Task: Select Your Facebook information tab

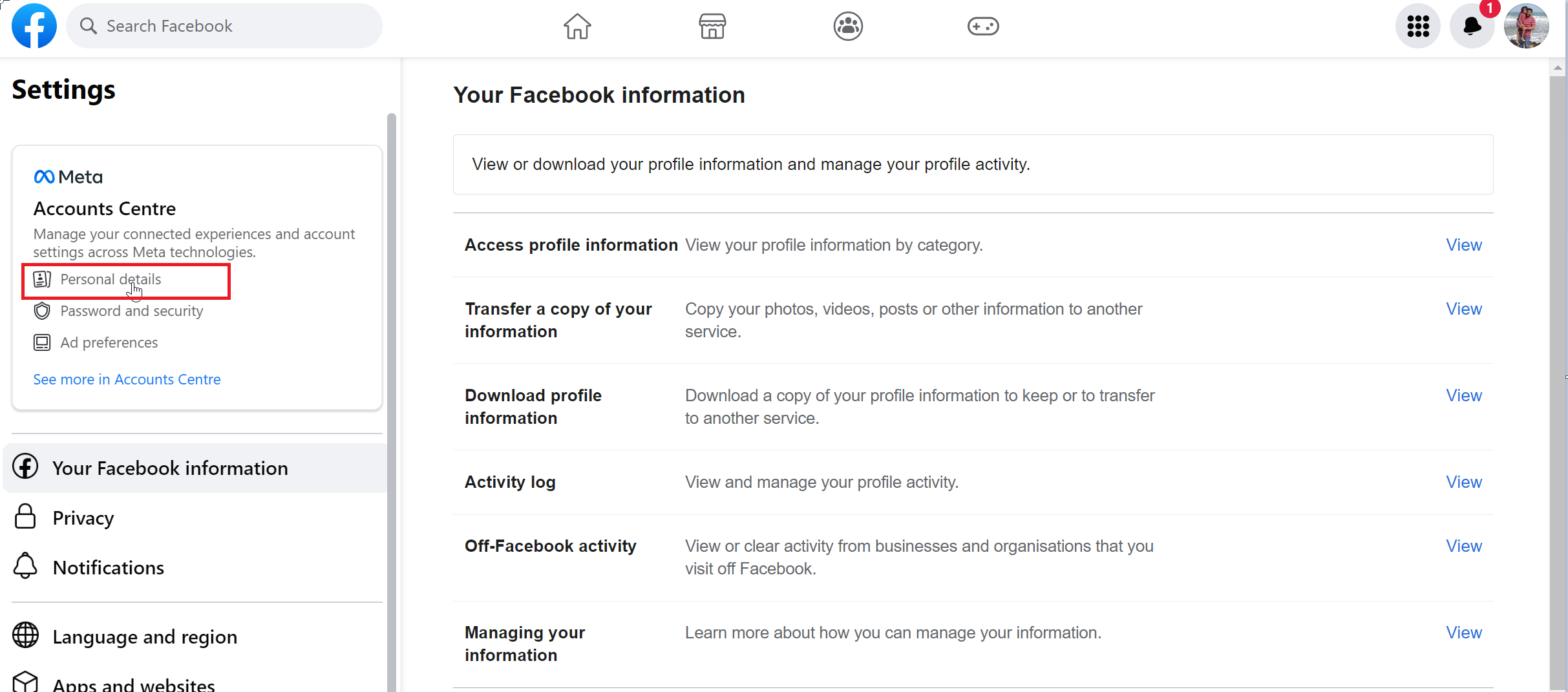Action: point(170,467)
